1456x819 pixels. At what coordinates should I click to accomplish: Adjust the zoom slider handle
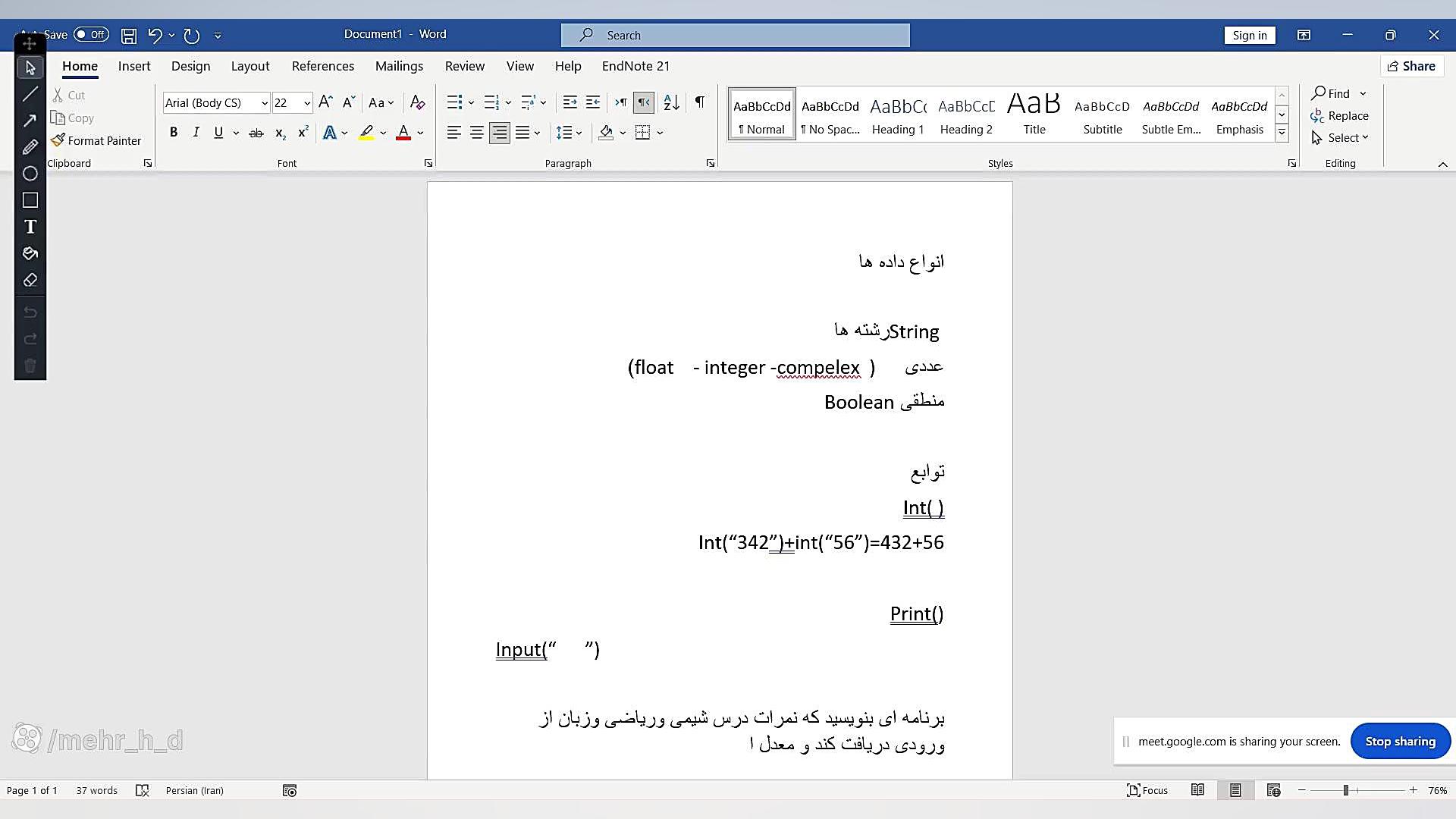[x=1346, y=790]
